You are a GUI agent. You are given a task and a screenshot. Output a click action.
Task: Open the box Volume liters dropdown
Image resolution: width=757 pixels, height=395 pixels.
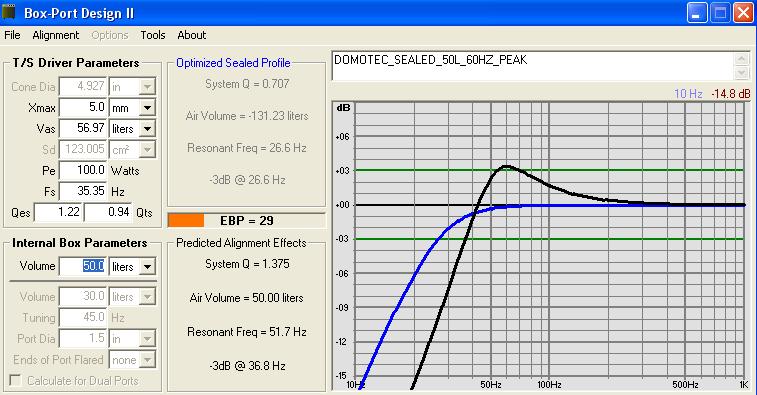[147, 267]
